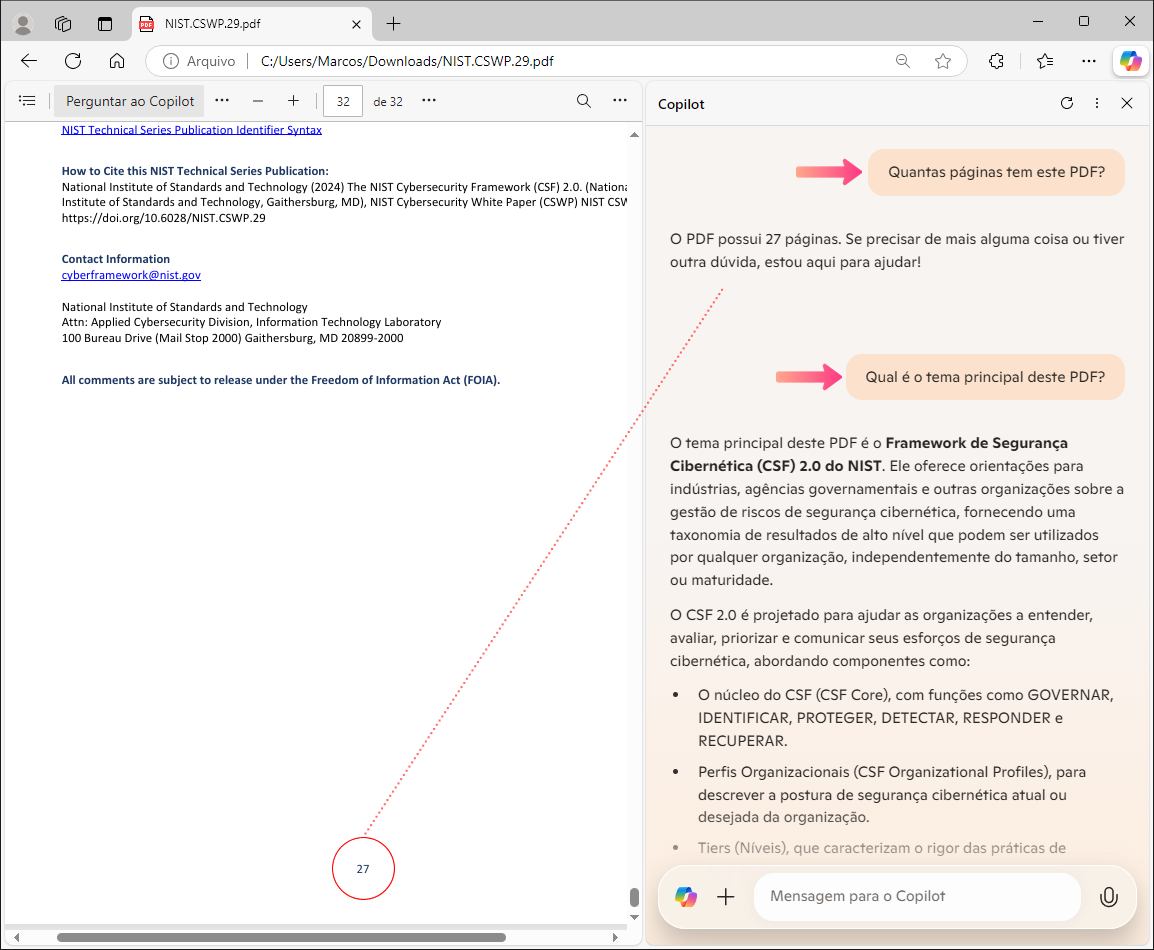Open NIST Technical Series Publication Identifier Syntax link
1154x950 pixels.
(x=191, y=130)
